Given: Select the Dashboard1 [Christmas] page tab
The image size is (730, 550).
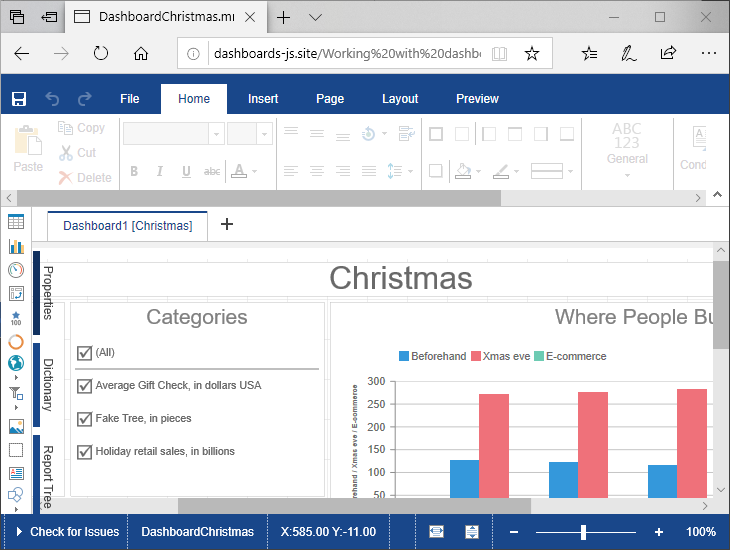Looking at the screenshot, I should click(x=128, y=226).
